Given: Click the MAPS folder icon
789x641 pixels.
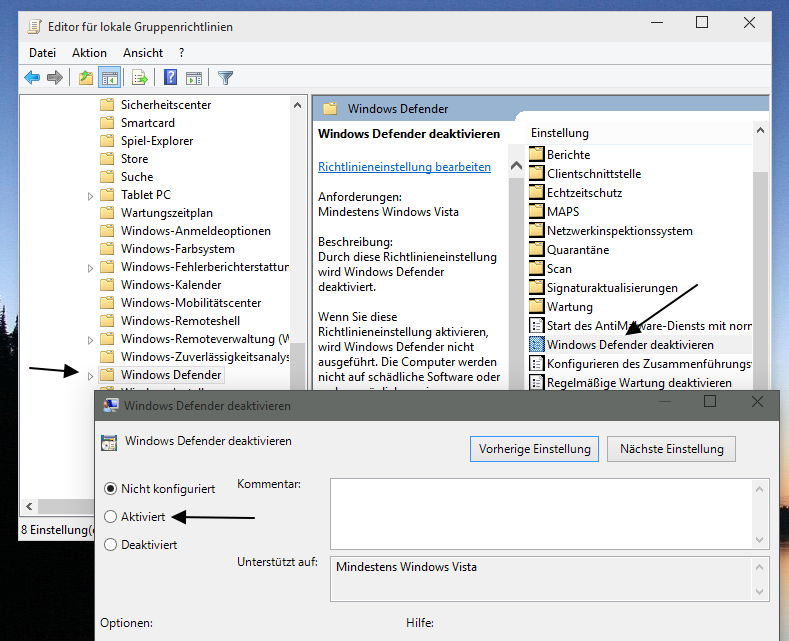Looking at the screenshot, I should coord(536,211).
